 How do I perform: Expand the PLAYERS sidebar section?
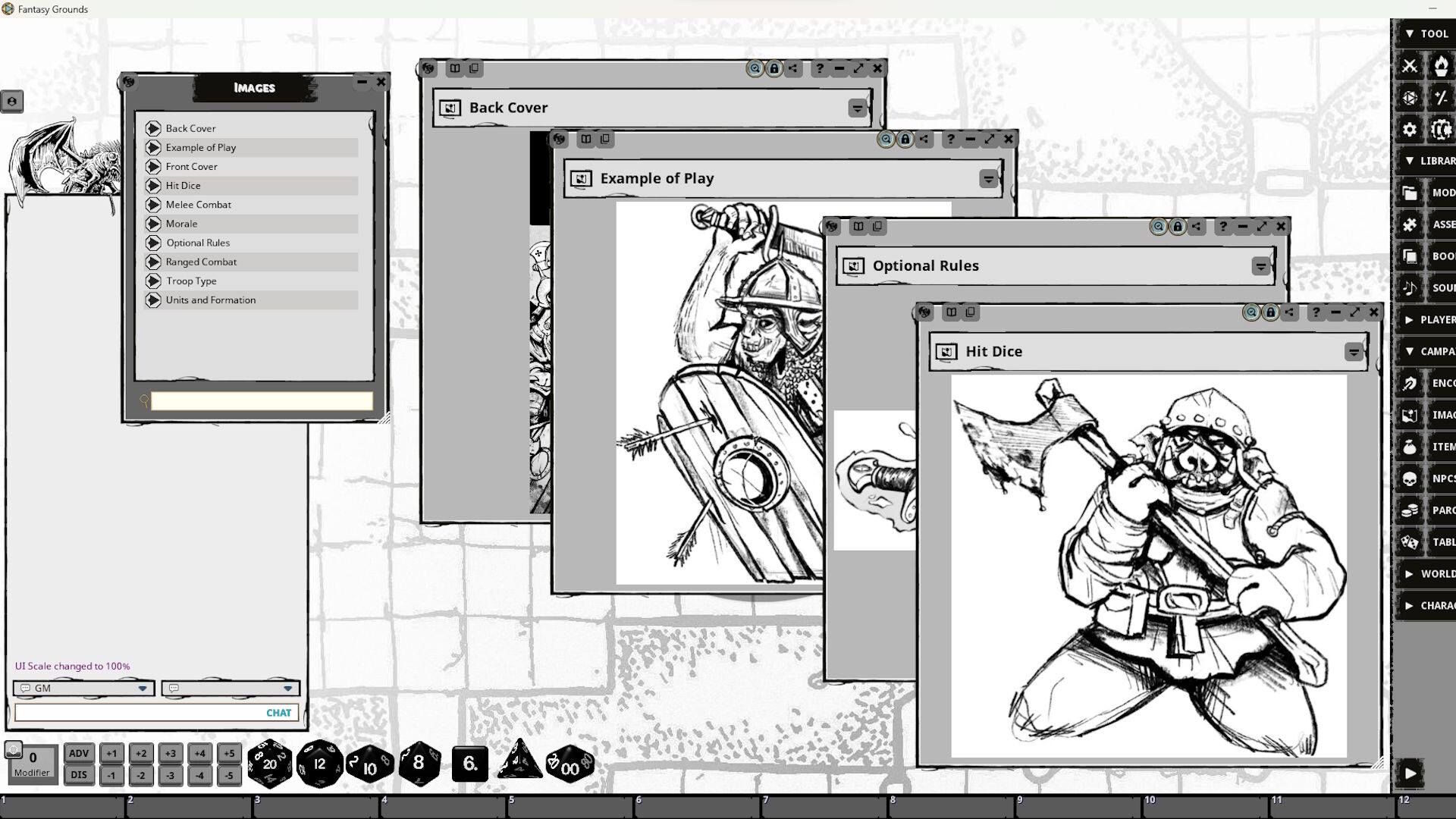pyautogui.click(x=1410, y=319)
